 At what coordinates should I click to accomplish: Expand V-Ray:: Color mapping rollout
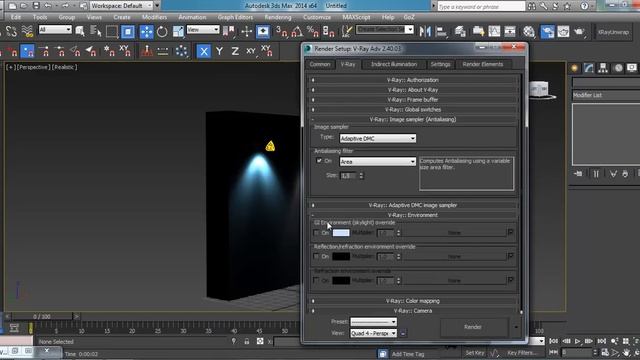(413, 301)
